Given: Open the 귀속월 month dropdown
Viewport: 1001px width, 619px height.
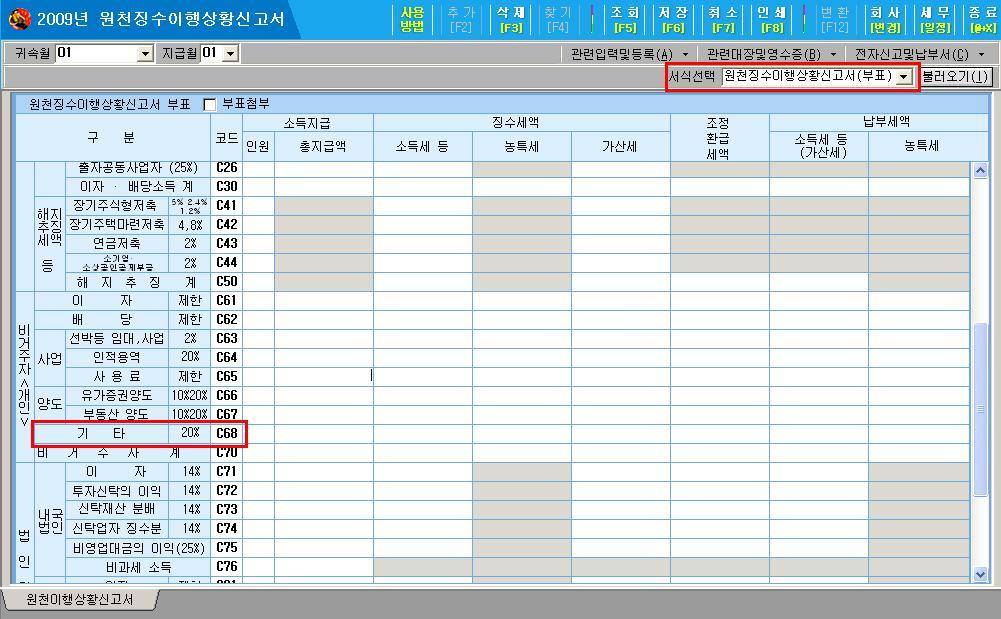Looking at the screenshot, I should point(145,54).
